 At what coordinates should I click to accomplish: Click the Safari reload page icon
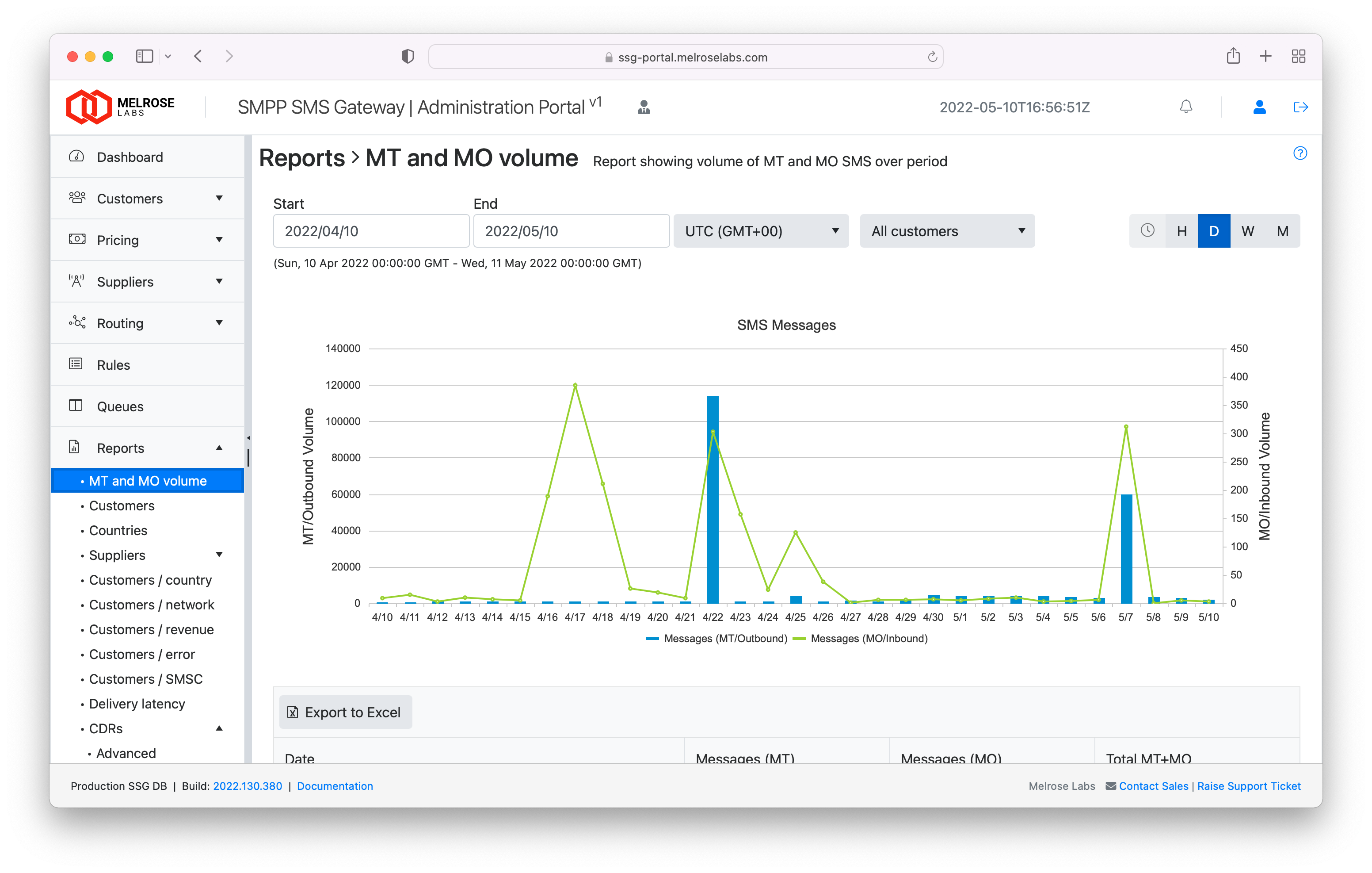click(932, 57)
